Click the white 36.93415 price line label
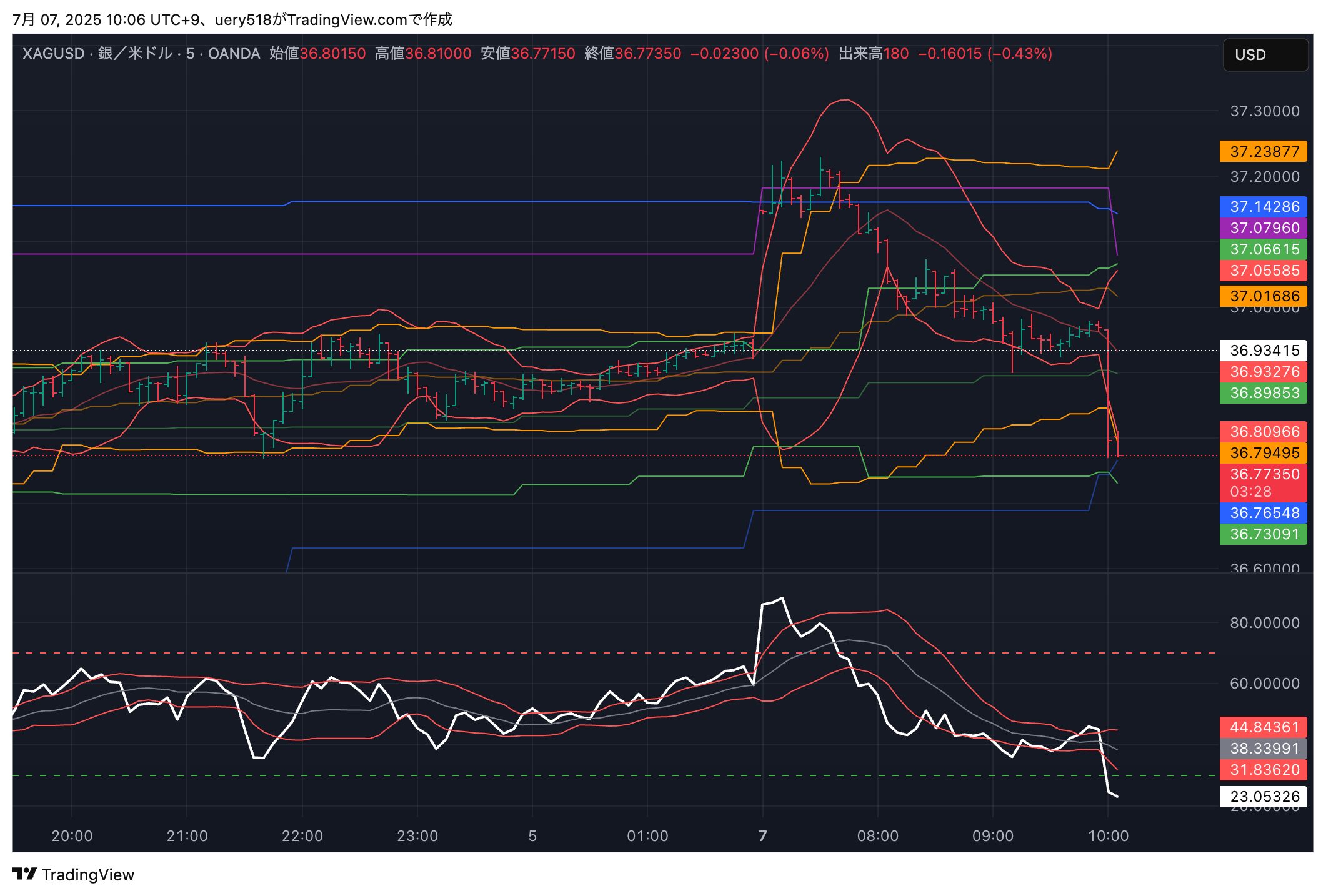The height and width of the screenshot is (896, 1326). pos(1264,351)
